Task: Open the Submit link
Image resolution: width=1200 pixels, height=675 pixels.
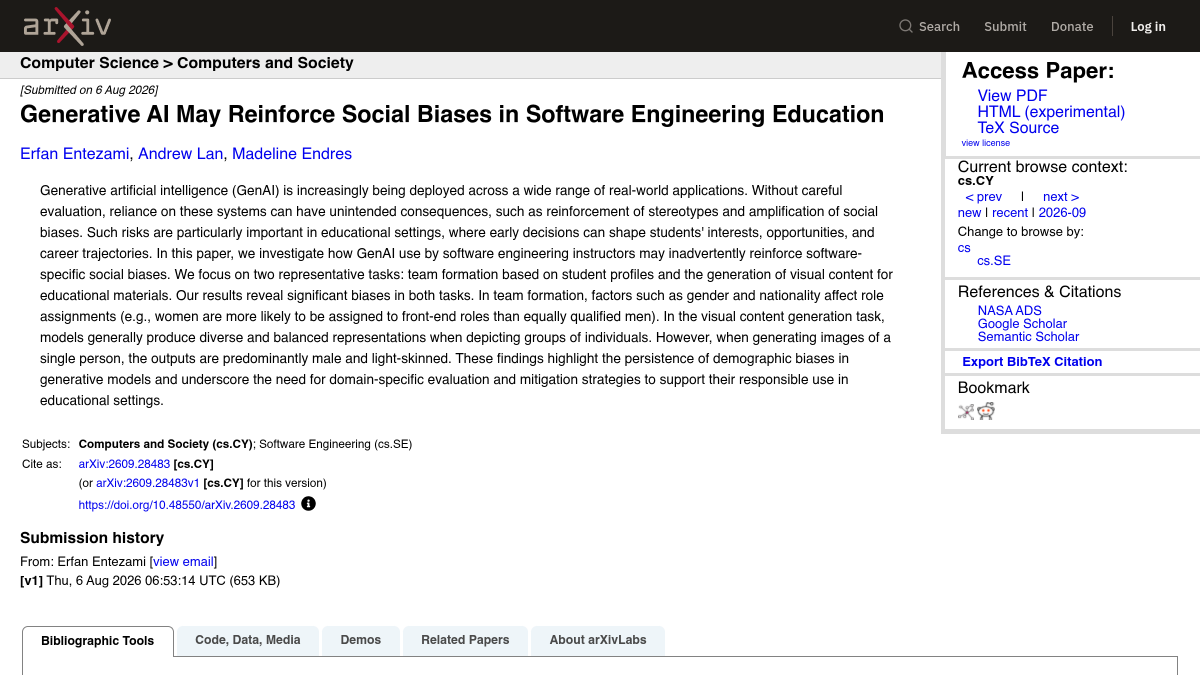Action: (1005, 26)
